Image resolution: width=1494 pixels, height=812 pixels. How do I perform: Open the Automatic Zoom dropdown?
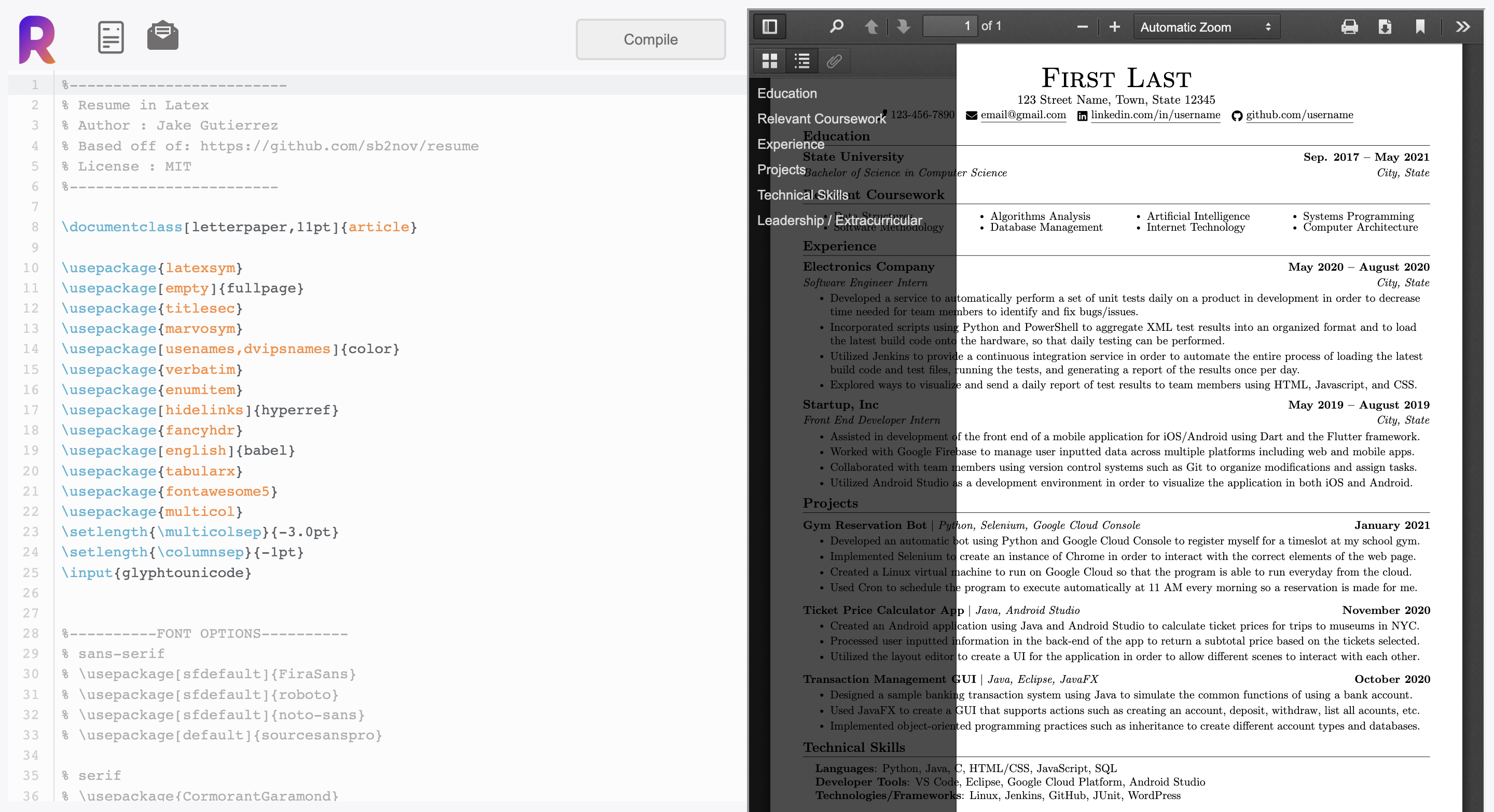point(1206,26)
